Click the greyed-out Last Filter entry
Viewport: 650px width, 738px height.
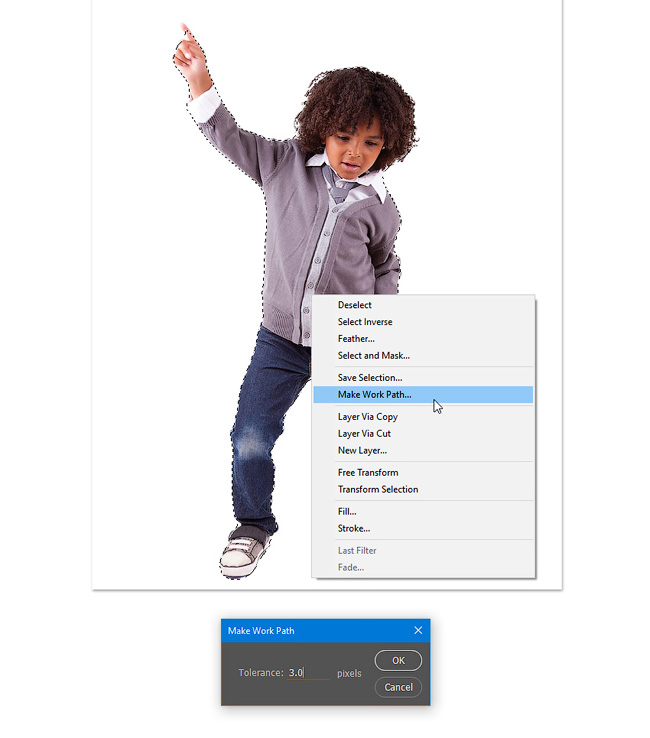coord(423,551)
